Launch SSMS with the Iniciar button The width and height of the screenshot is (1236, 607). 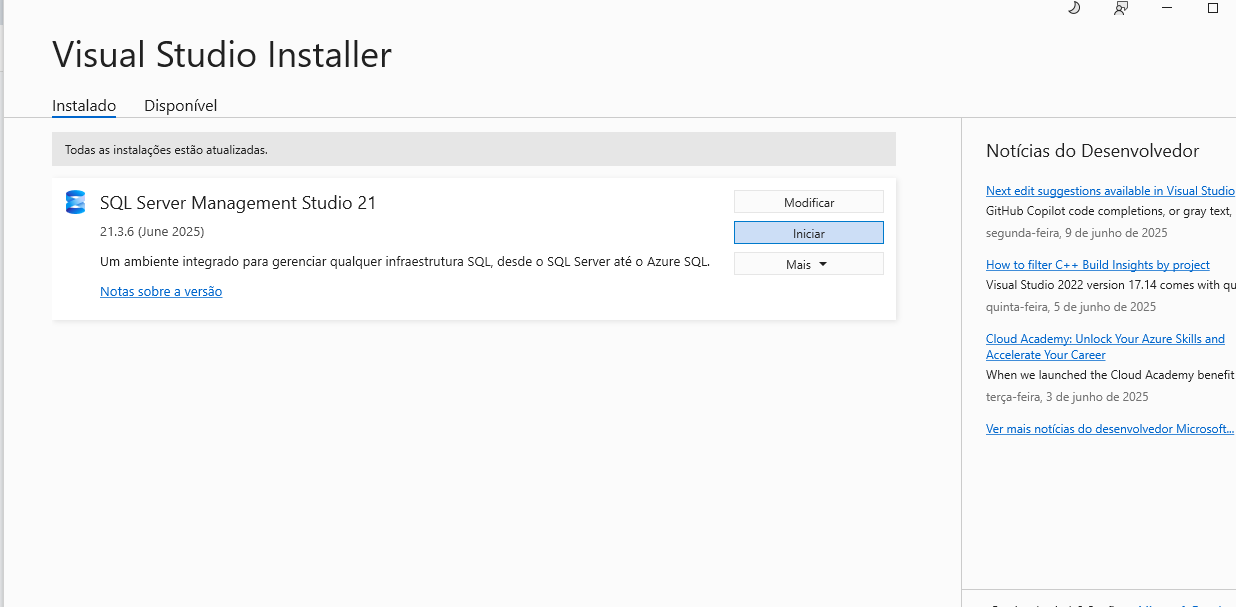coord(809,233)
